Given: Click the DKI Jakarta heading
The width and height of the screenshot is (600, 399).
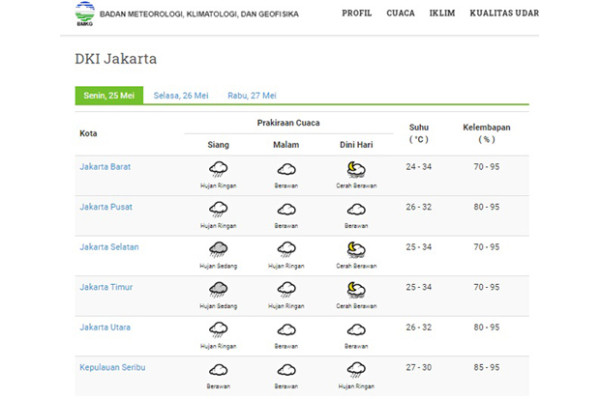Looking at the screenshot, I should click(x=116, y=59).
